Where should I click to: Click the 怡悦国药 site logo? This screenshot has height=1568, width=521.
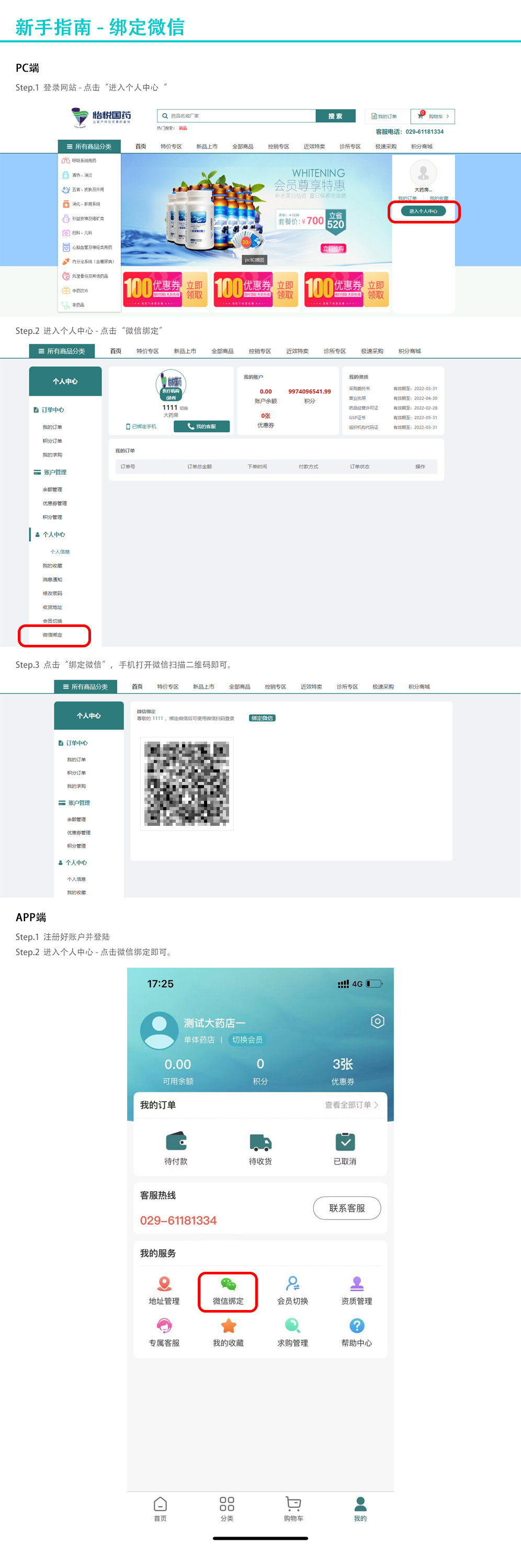[x=101, y=117]
